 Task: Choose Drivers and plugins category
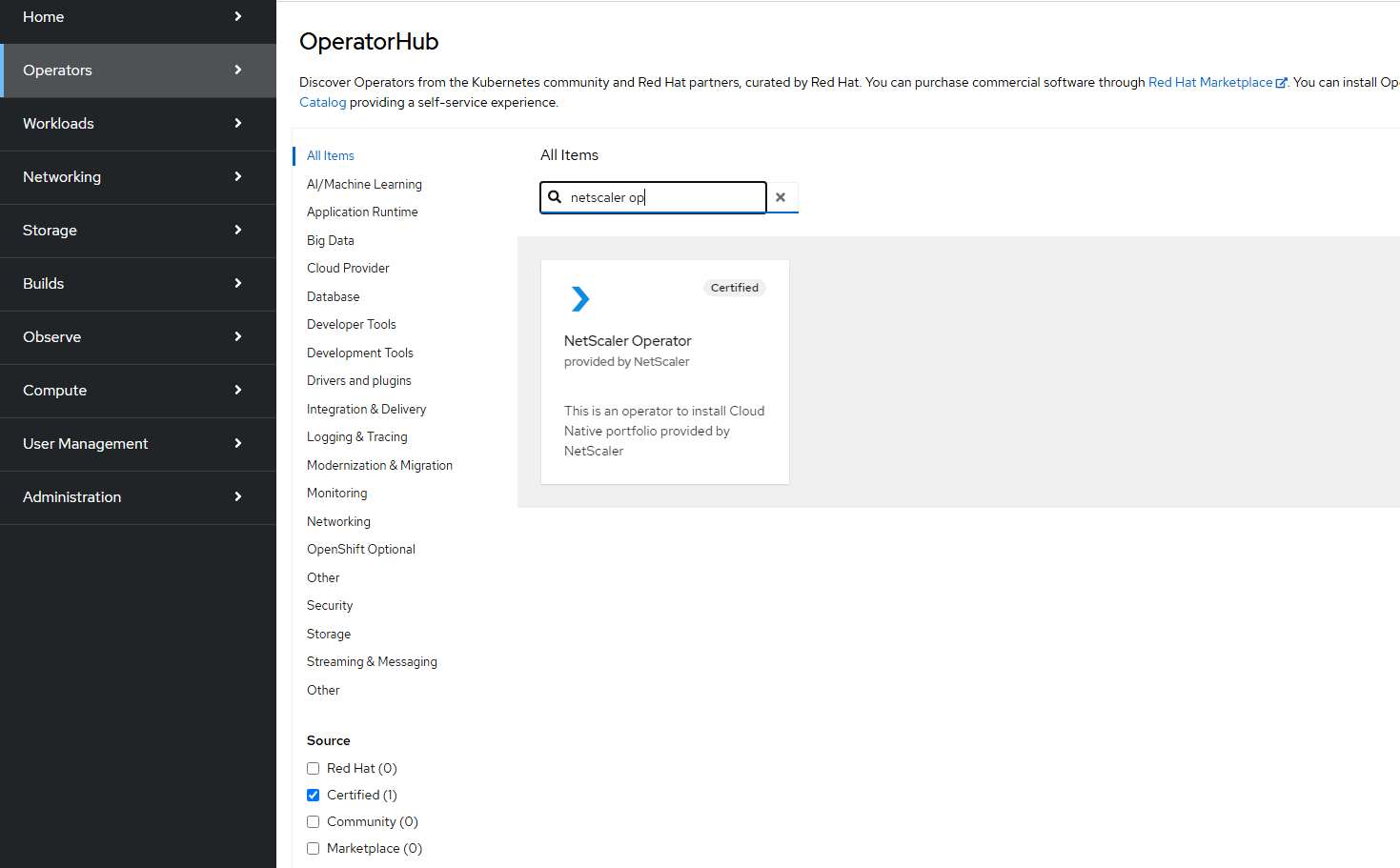(x=359, y=380)
